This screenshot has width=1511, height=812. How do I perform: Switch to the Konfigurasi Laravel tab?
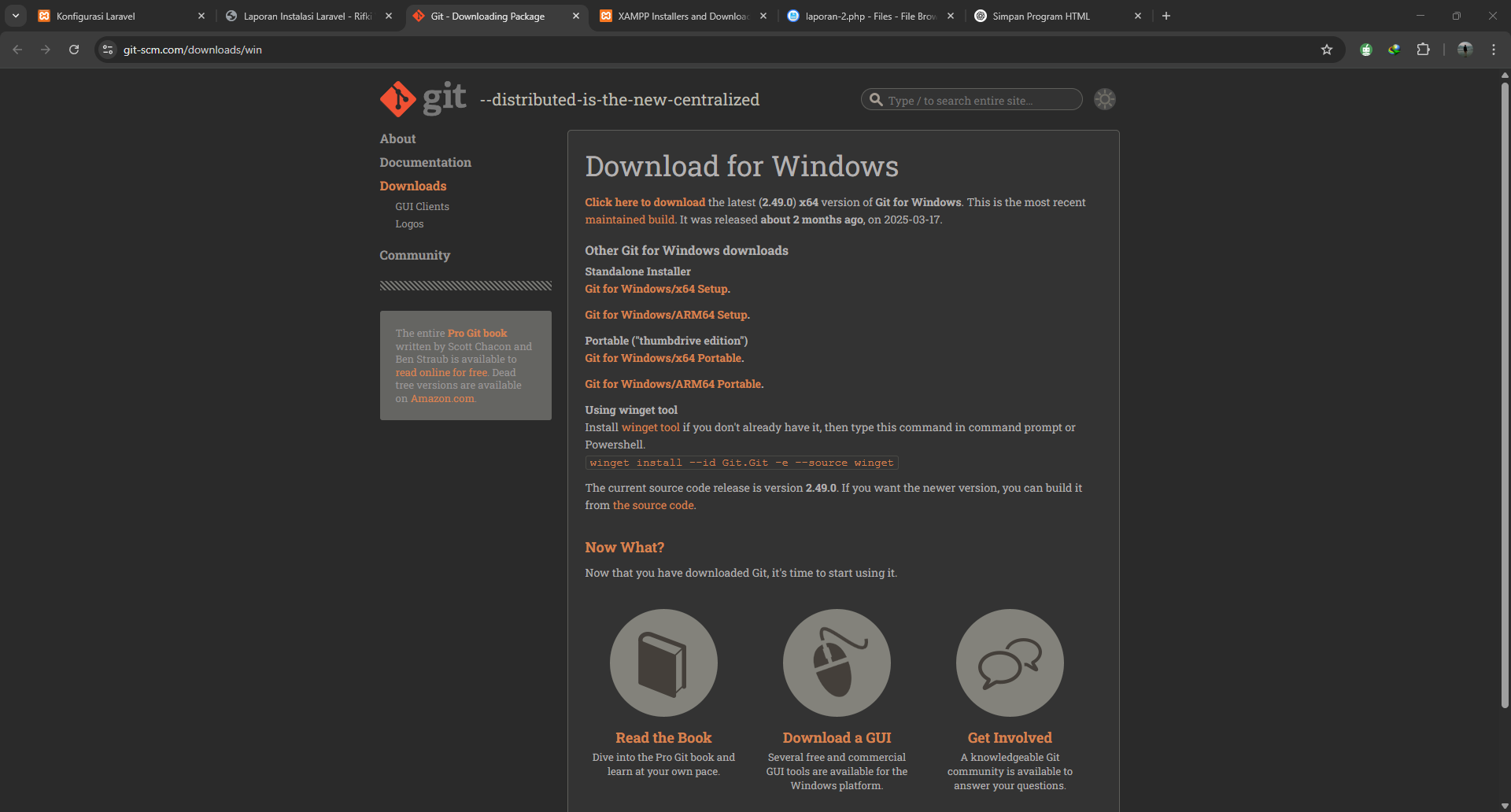point(118,16)
